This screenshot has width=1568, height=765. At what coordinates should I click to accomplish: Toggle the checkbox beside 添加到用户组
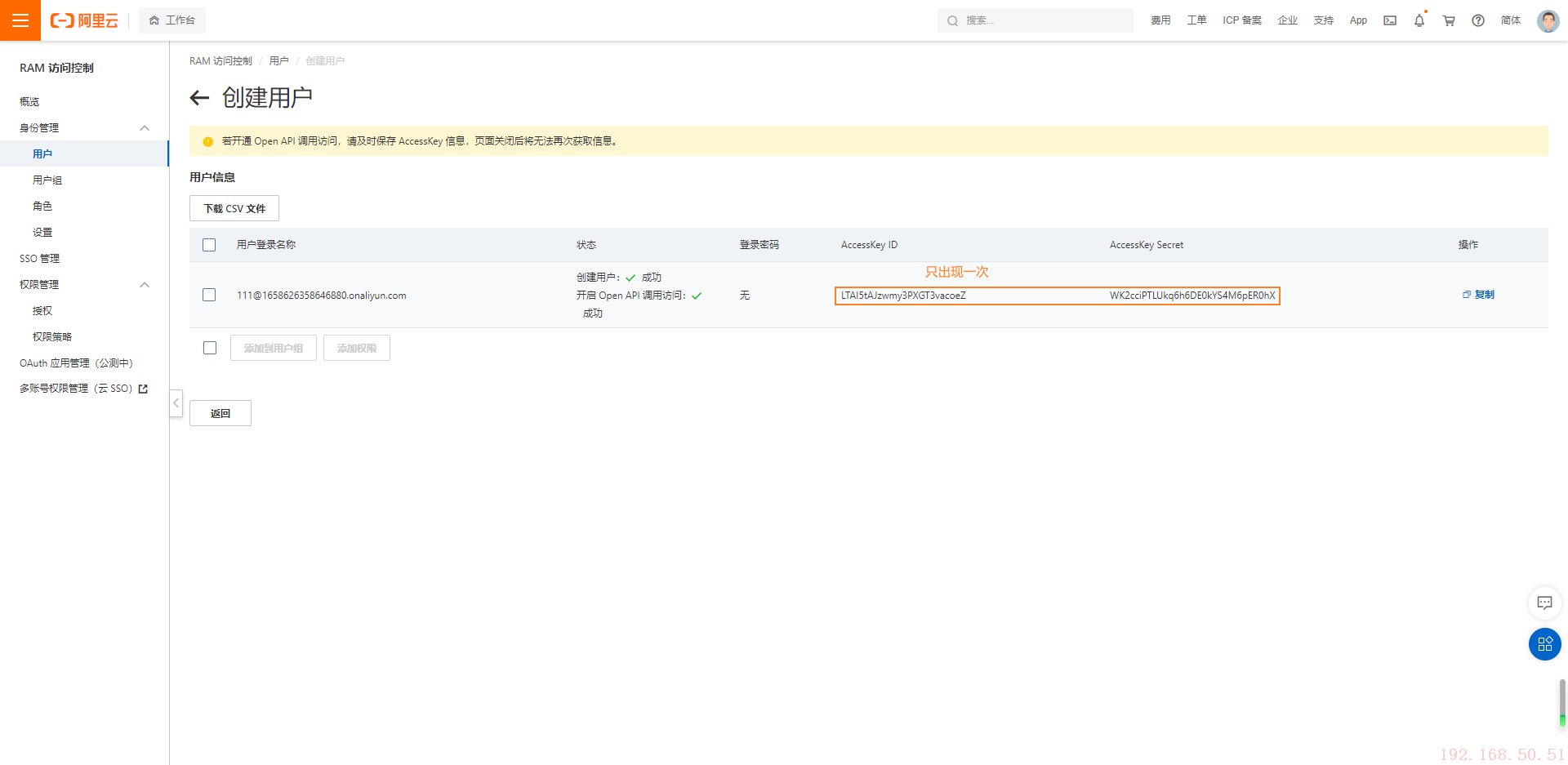pyautogui.click(x=210, y=348)
